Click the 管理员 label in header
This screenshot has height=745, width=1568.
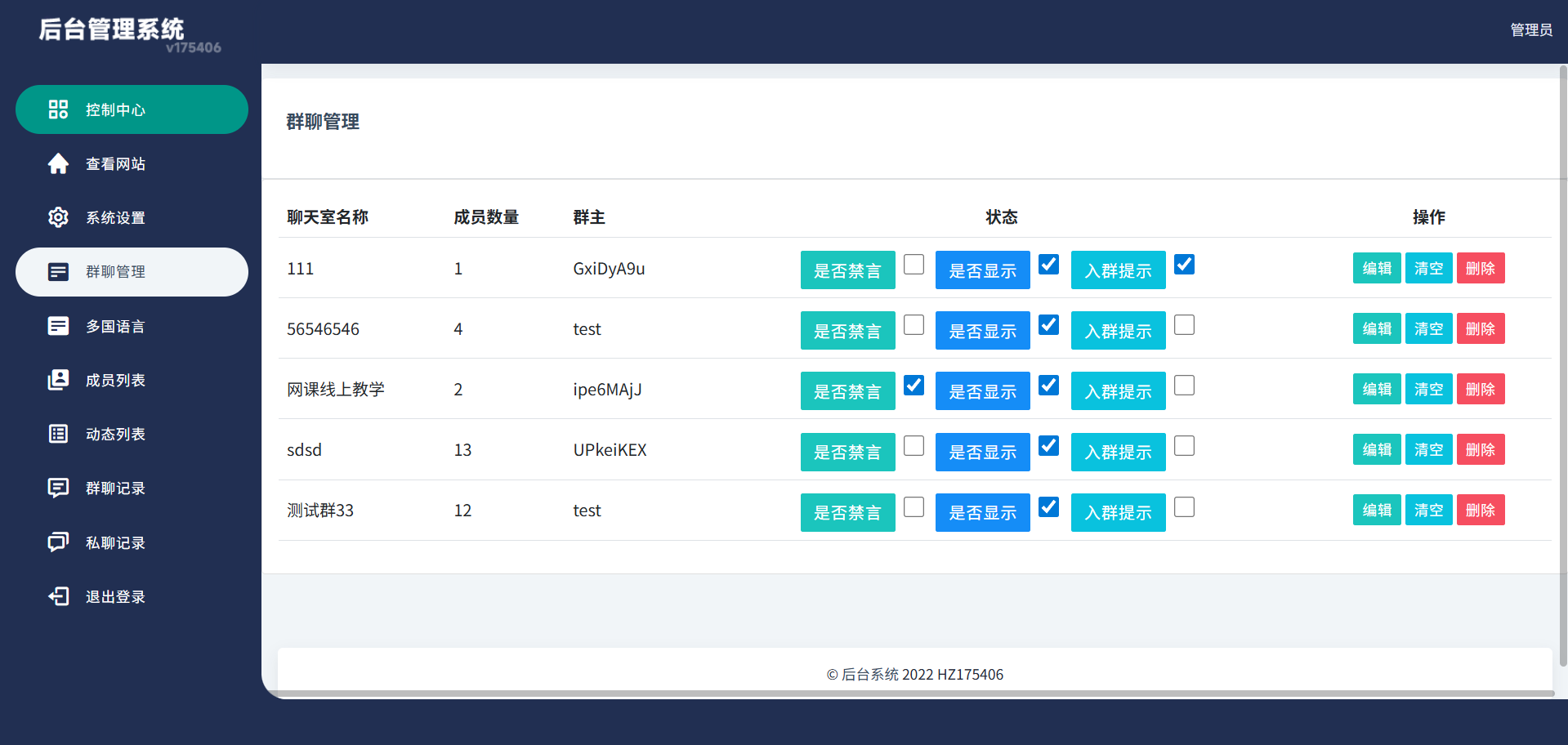tap(1530, 30)
